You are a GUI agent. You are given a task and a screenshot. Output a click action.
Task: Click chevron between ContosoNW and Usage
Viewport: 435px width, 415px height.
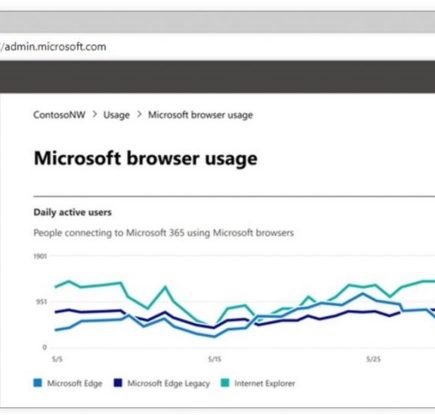(95, 115)
